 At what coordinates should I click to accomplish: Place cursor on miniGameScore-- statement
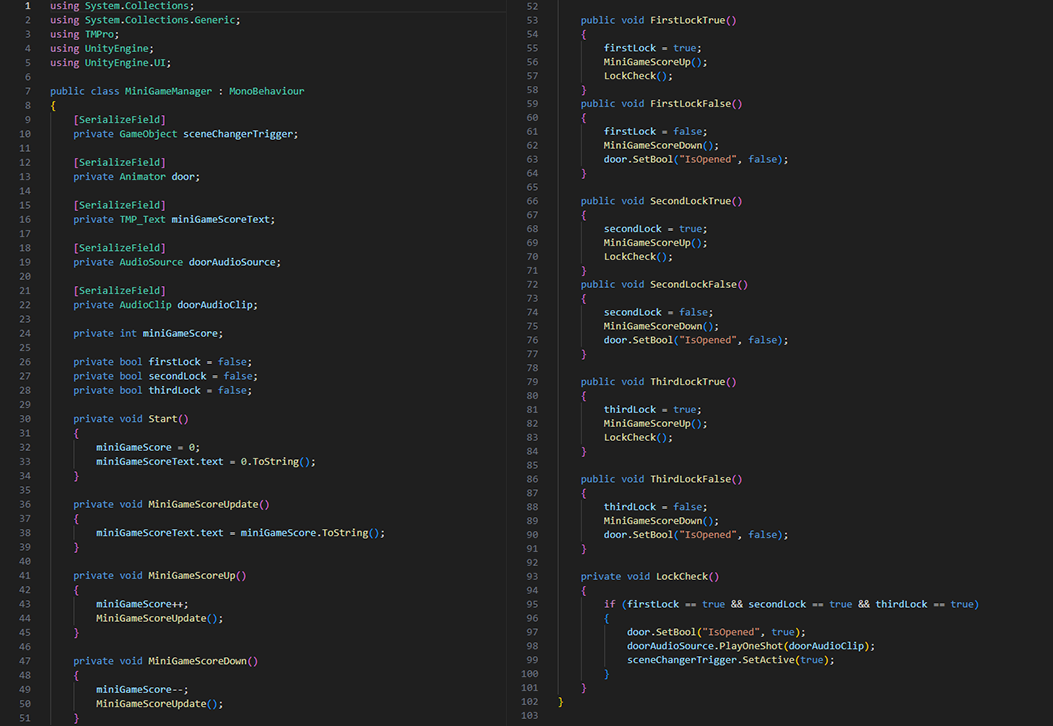tap(142, 690)
